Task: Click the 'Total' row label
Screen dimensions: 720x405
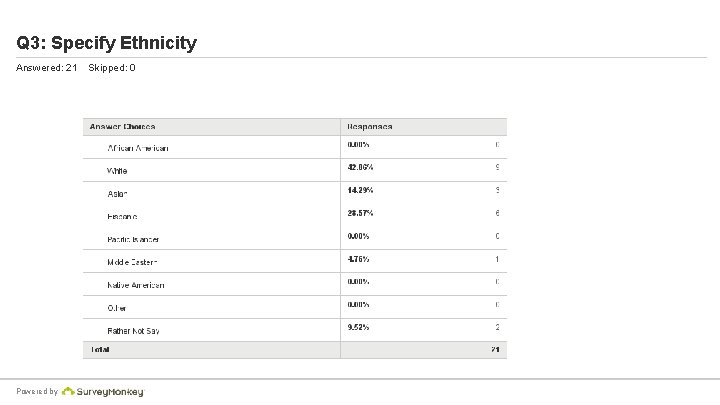Action: [100, 350]
